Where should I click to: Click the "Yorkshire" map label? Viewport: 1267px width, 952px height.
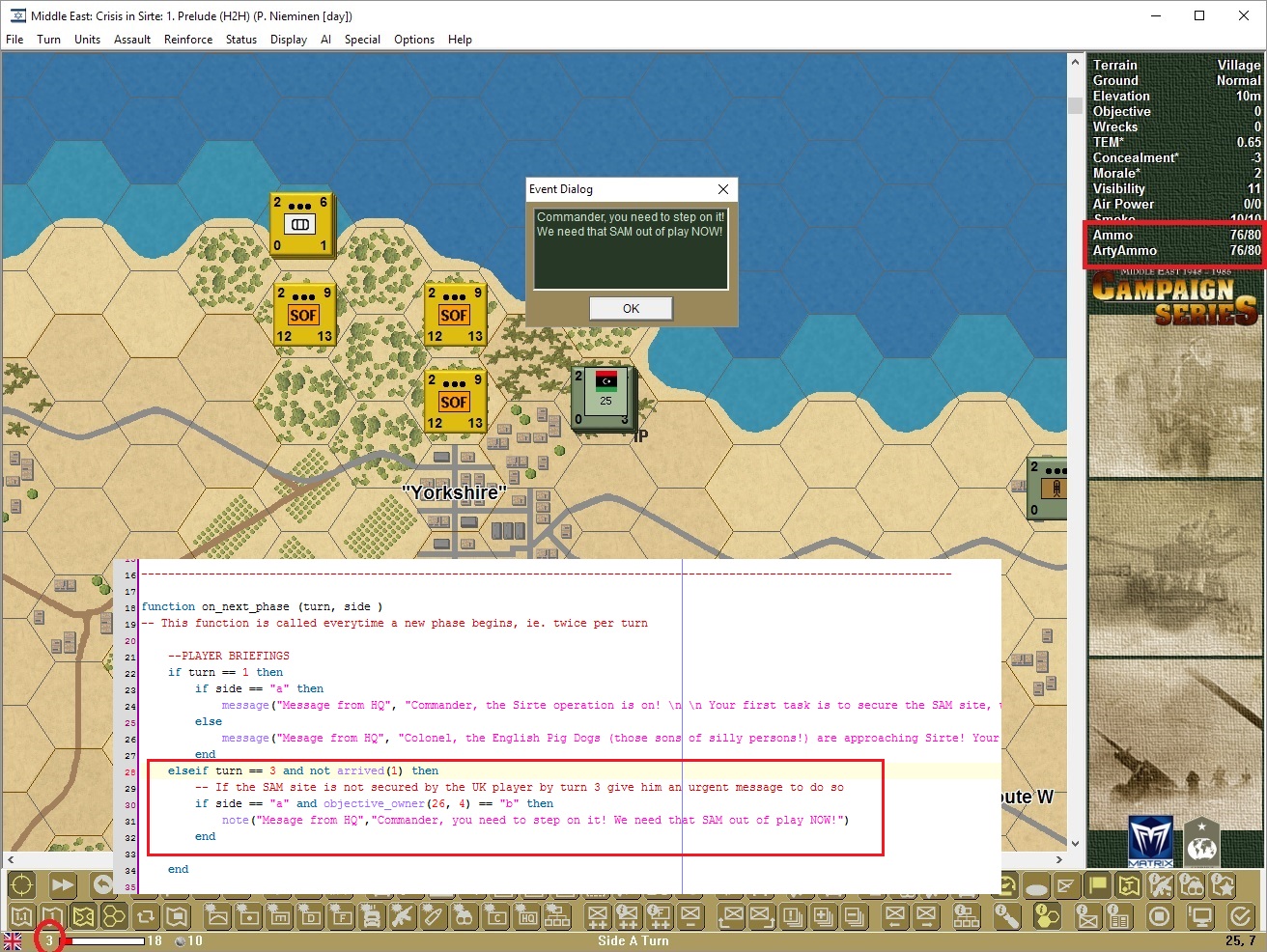454,492
